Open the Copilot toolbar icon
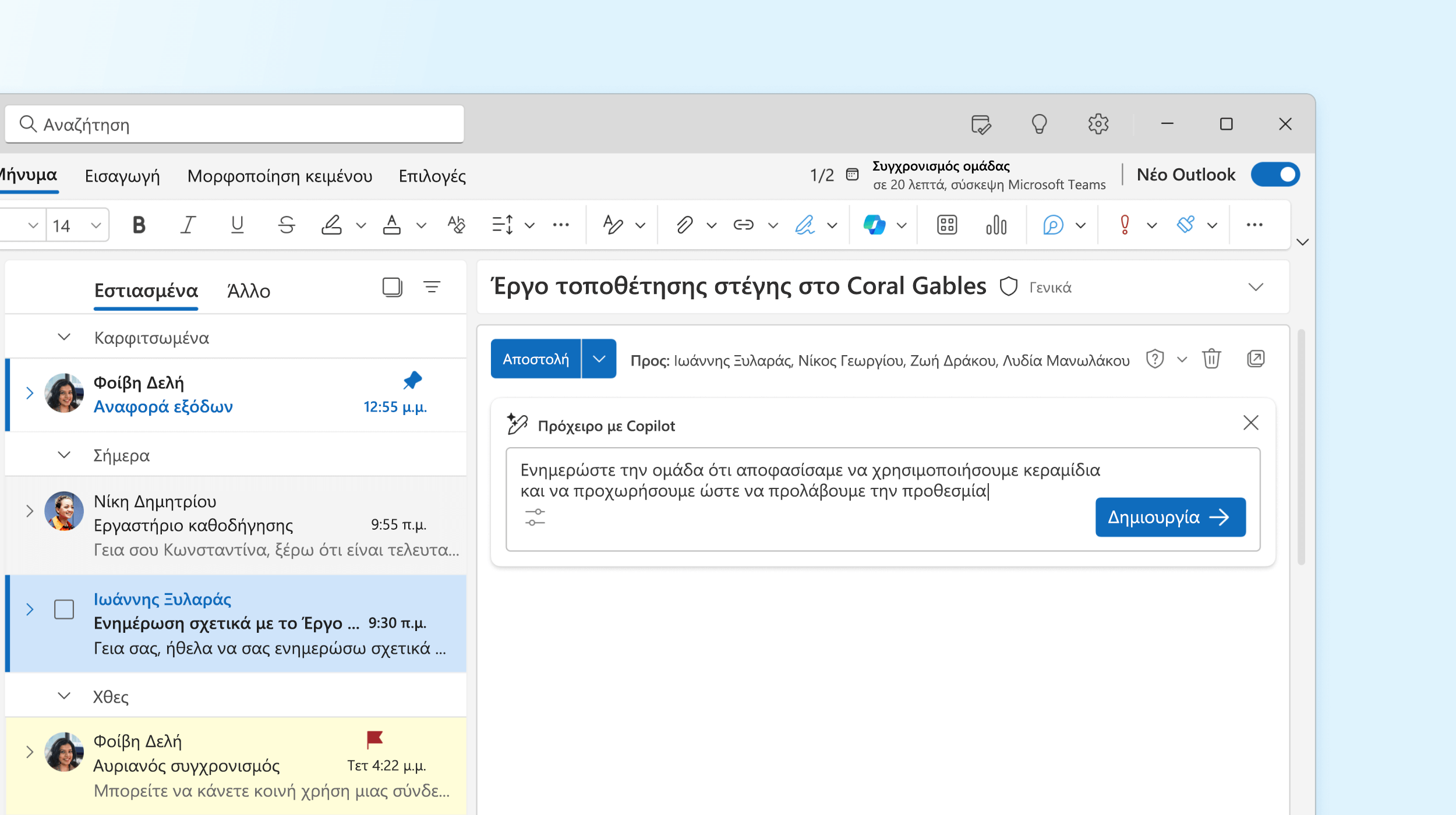 (x=874, y=225)
